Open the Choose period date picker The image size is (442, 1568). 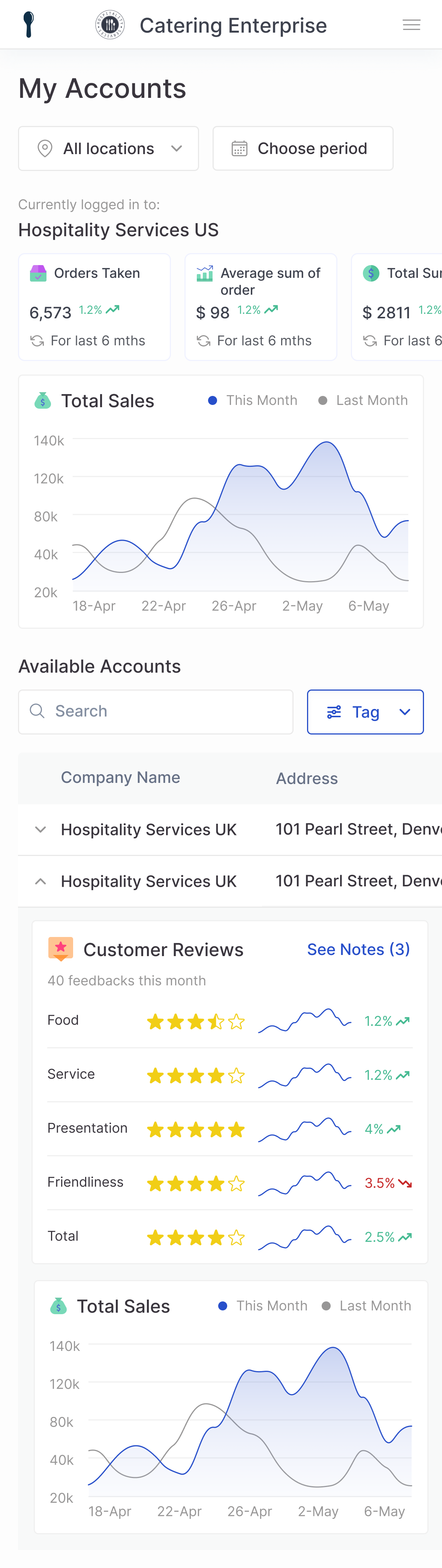pos(303,148)
